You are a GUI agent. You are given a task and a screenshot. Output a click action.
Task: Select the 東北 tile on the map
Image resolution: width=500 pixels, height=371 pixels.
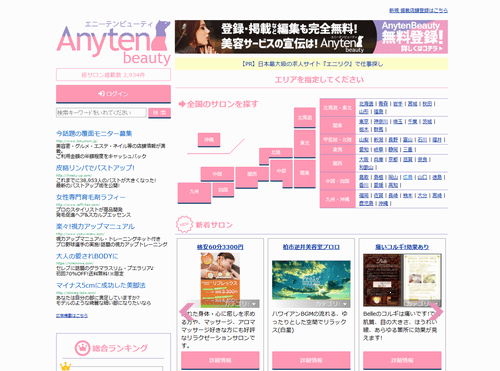point(305,143)
